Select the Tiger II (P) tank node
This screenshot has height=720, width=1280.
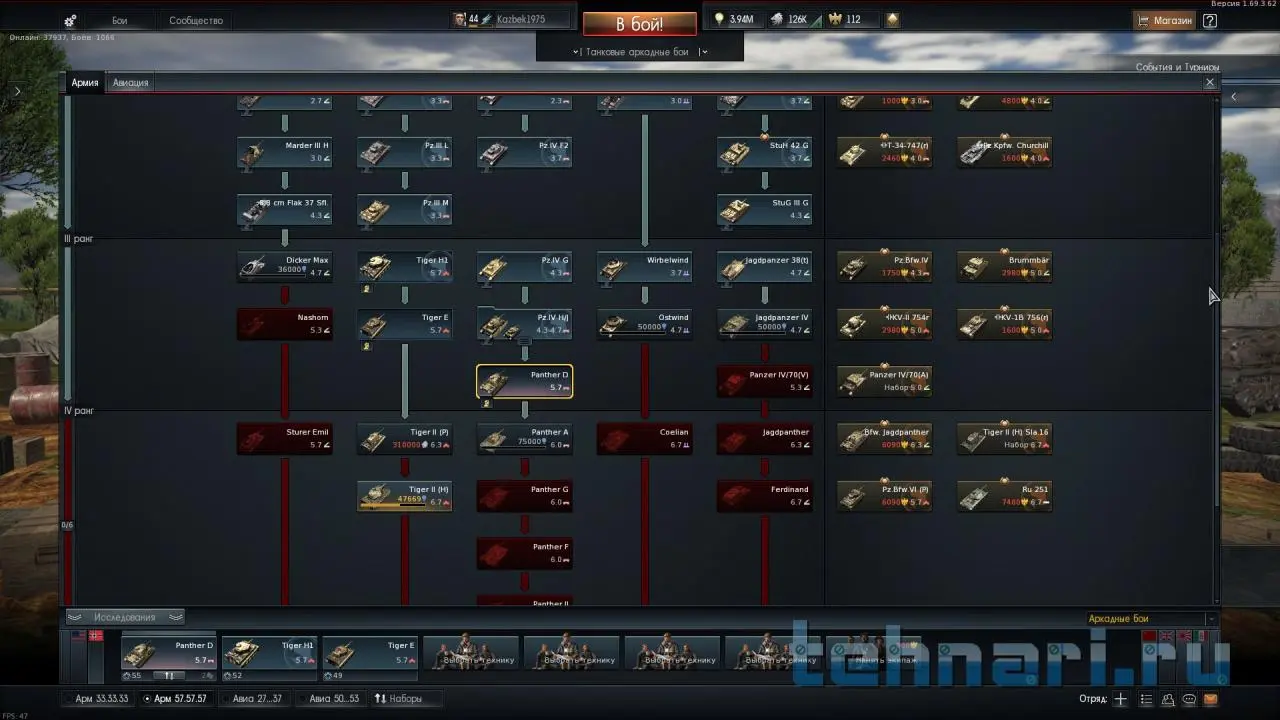pyautogui.click(x=405, y=438)
